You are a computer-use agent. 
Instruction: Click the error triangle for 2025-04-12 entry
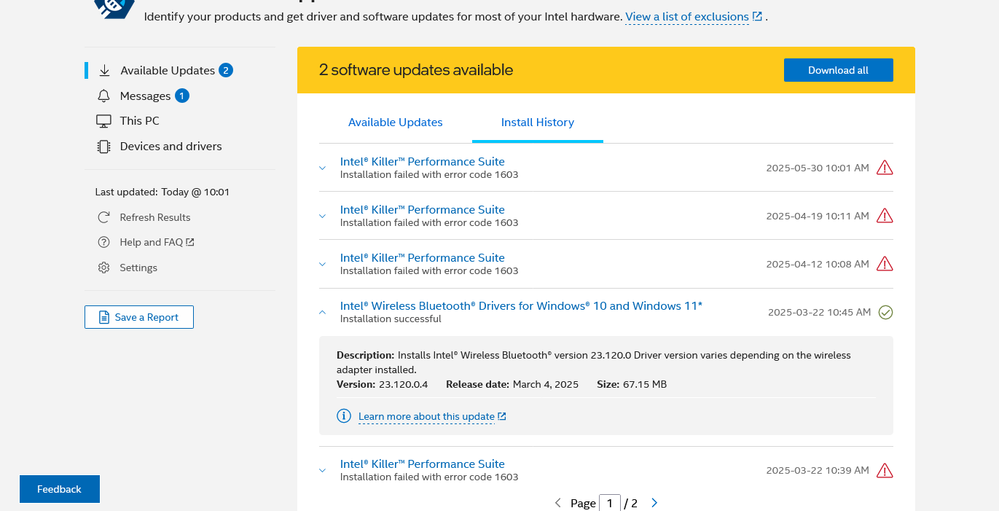[884, 264]
